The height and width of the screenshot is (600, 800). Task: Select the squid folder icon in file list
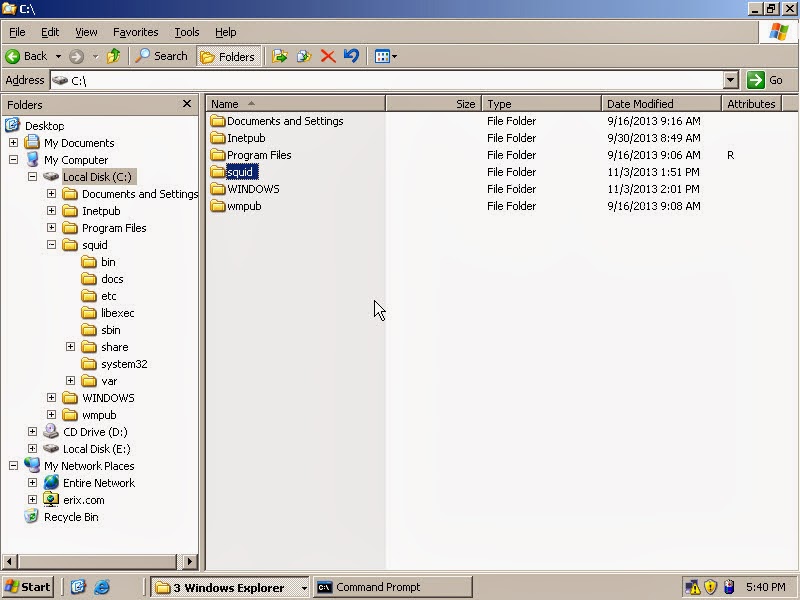click(218, 172)
